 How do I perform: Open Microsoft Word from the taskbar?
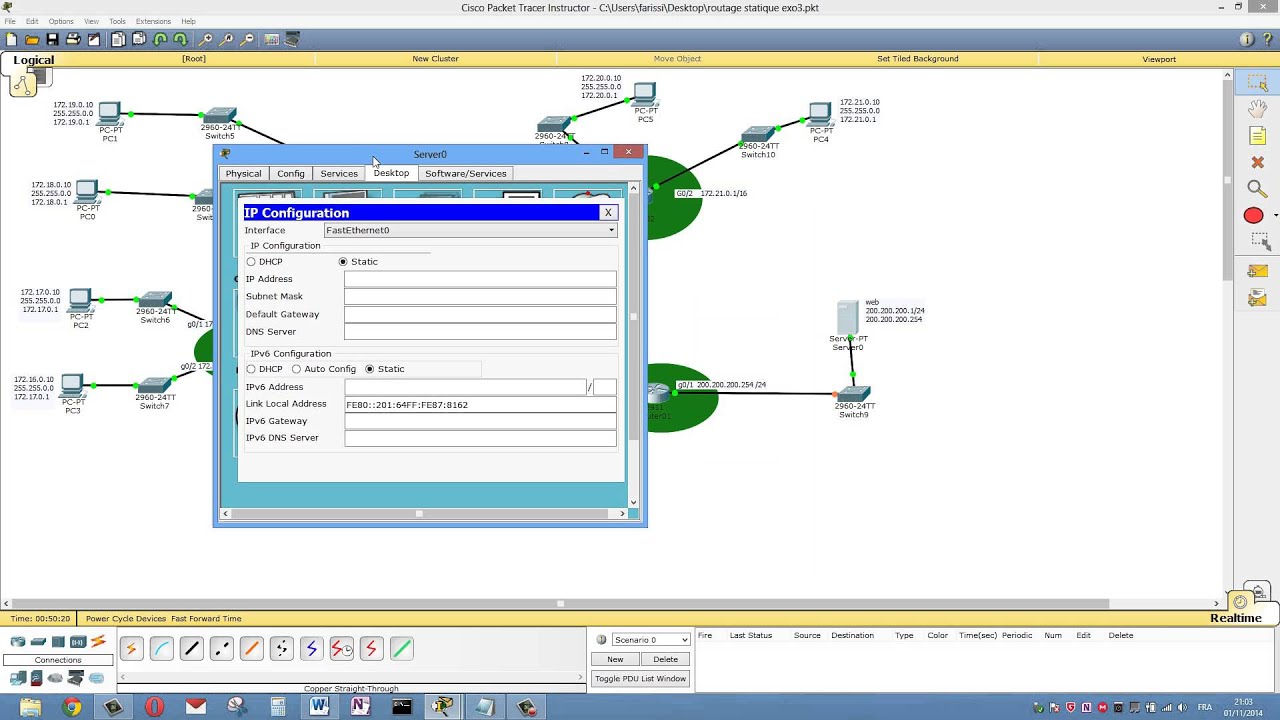319,707
